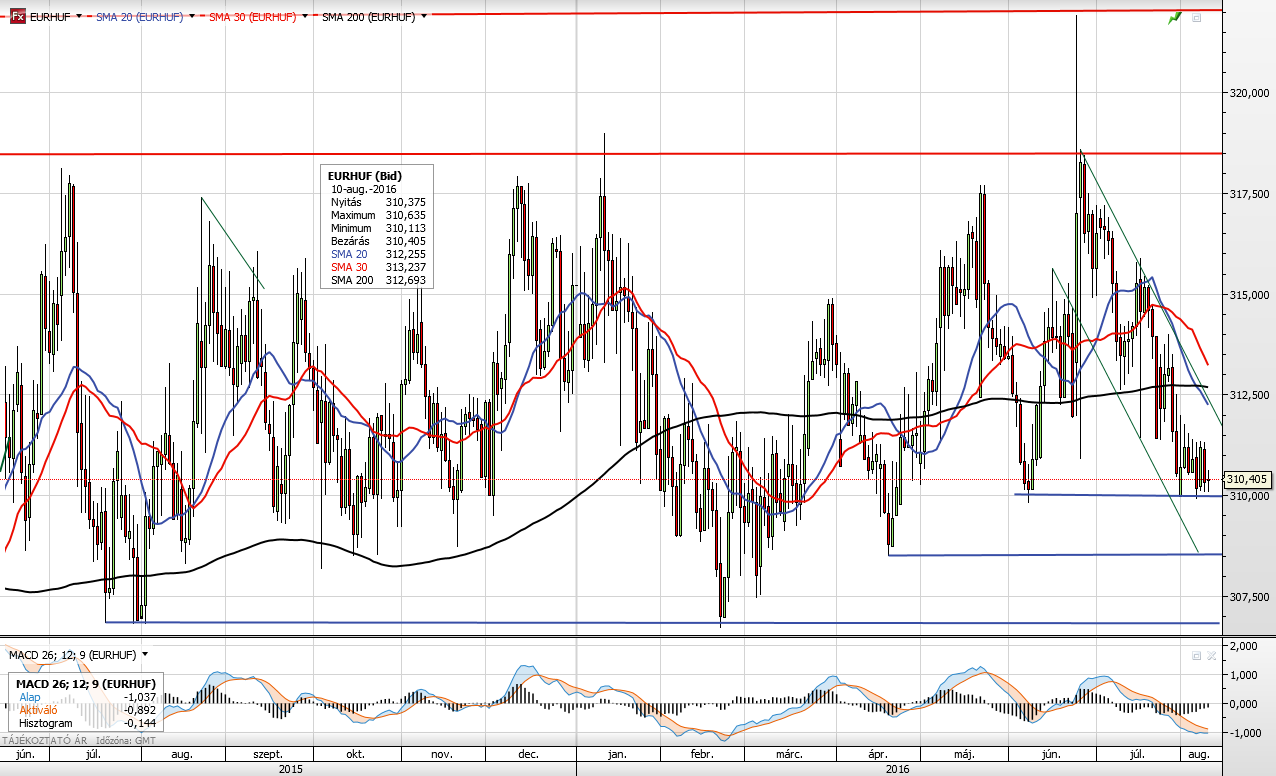Click the green chart-trend icon at top right
Image resolution: width=1276 pixels, height=776 pixels.
[1175, 18]
